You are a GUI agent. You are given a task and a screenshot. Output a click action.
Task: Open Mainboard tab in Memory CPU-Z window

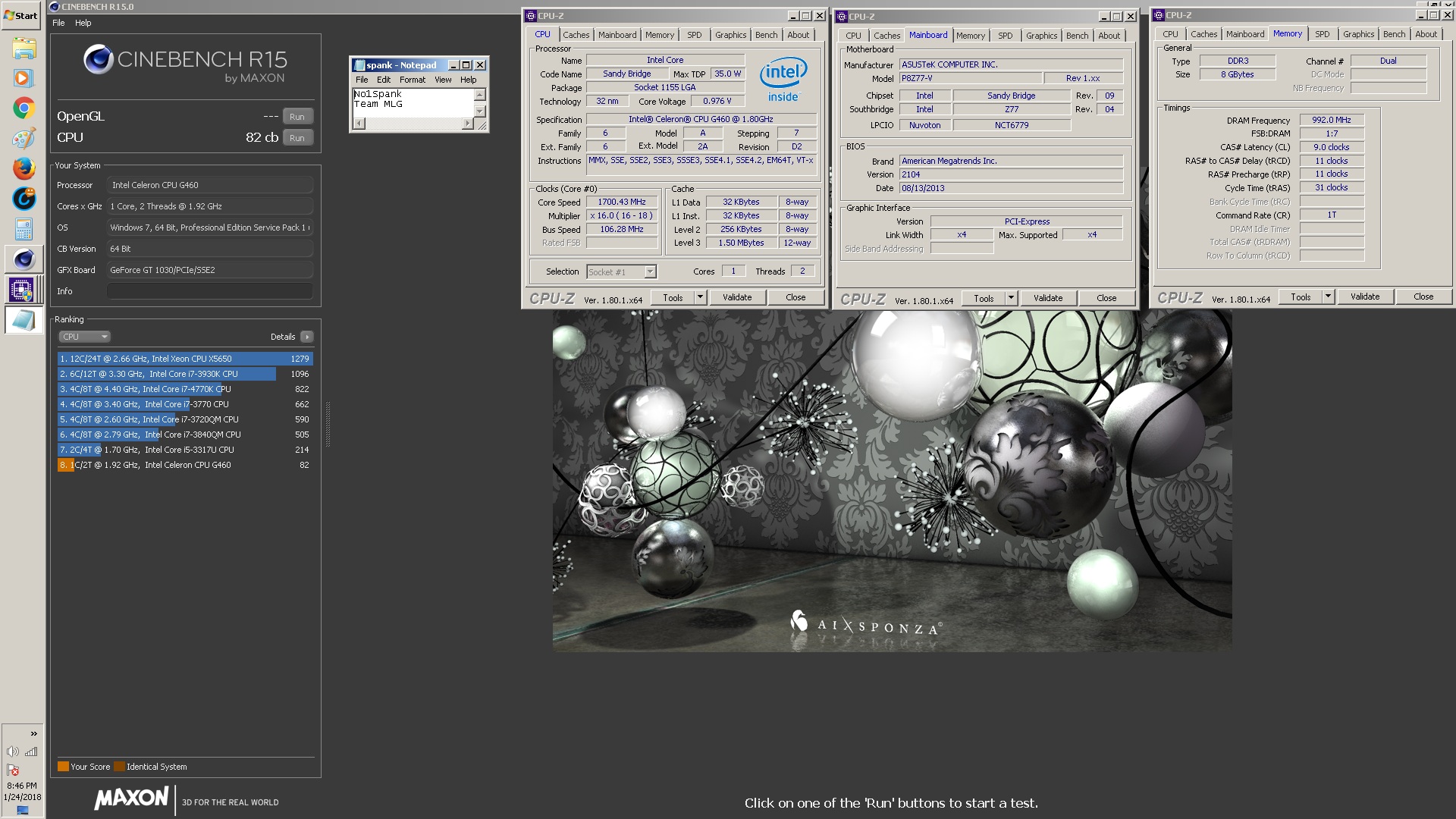click(1245, 34)
